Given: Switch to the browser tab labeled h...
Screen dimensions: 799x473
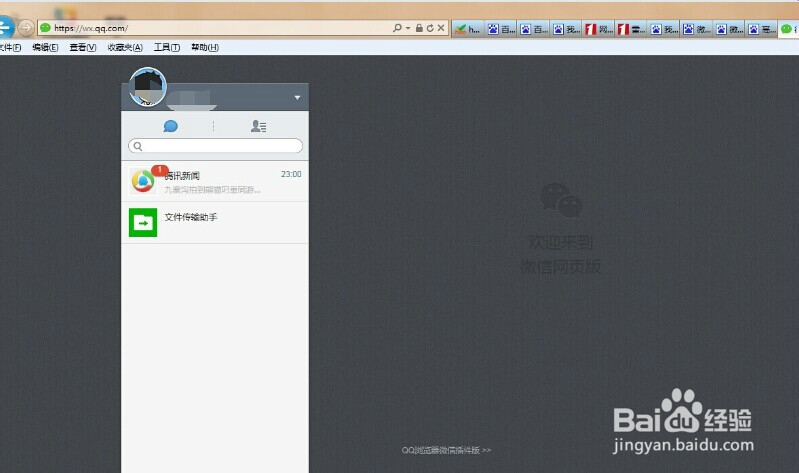Looking at the screenshot, I should click(x=467, y=29).
